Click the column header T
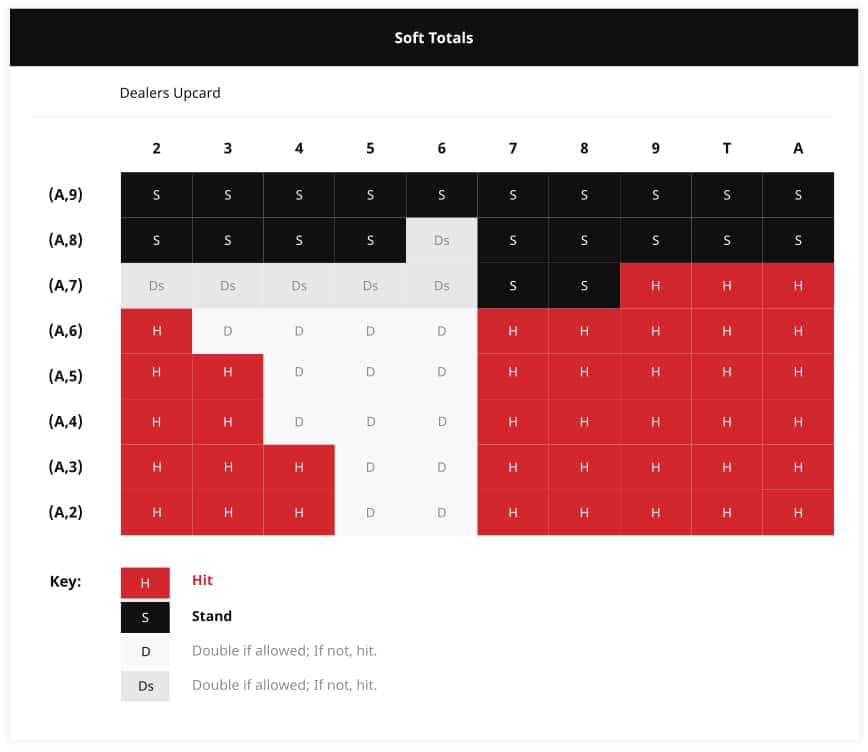Screen dimensions: 868x752 click(x=727, y=148)
